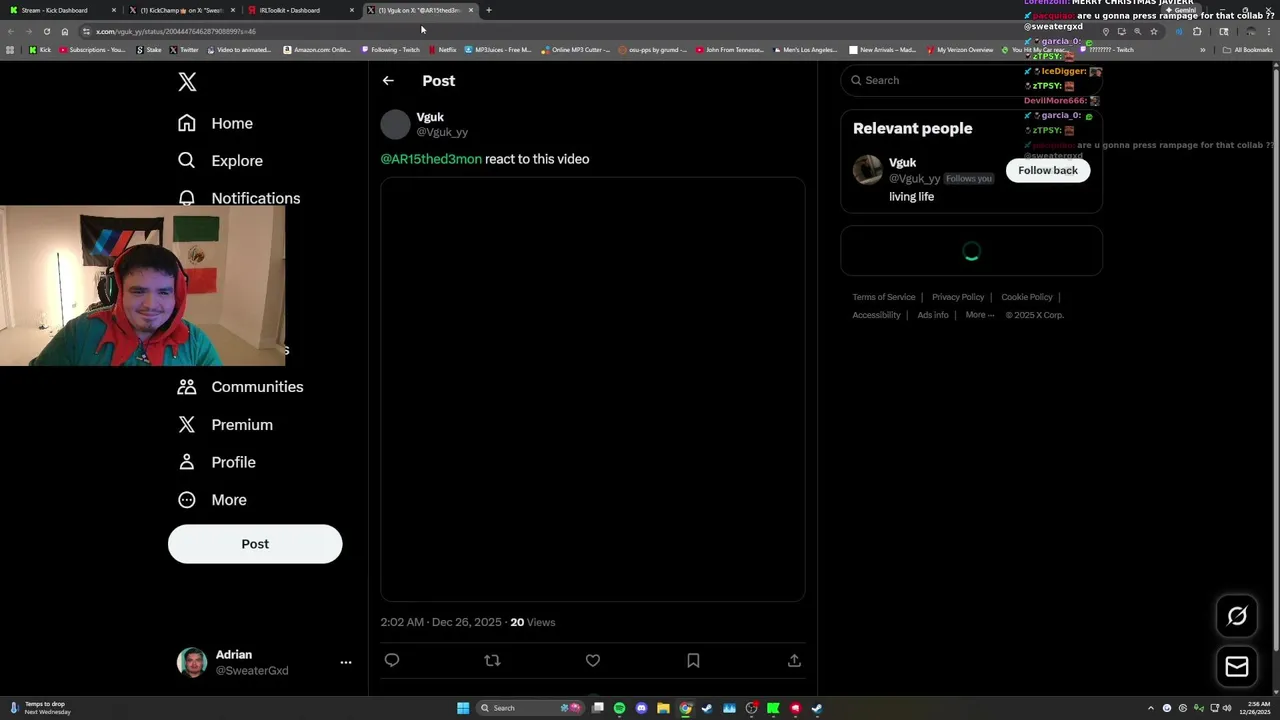1280x720 pixels.
Task: Open the Messages envelope button
Action: point(1237,666)
